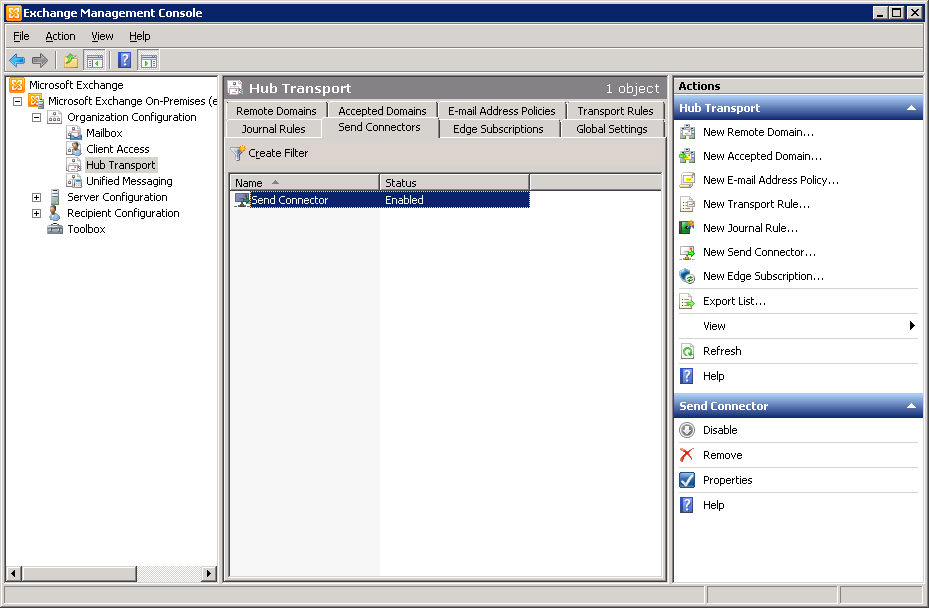Select Hub Transport in the tree
Viewport: 929px width, 608px height.
point(121,165)
